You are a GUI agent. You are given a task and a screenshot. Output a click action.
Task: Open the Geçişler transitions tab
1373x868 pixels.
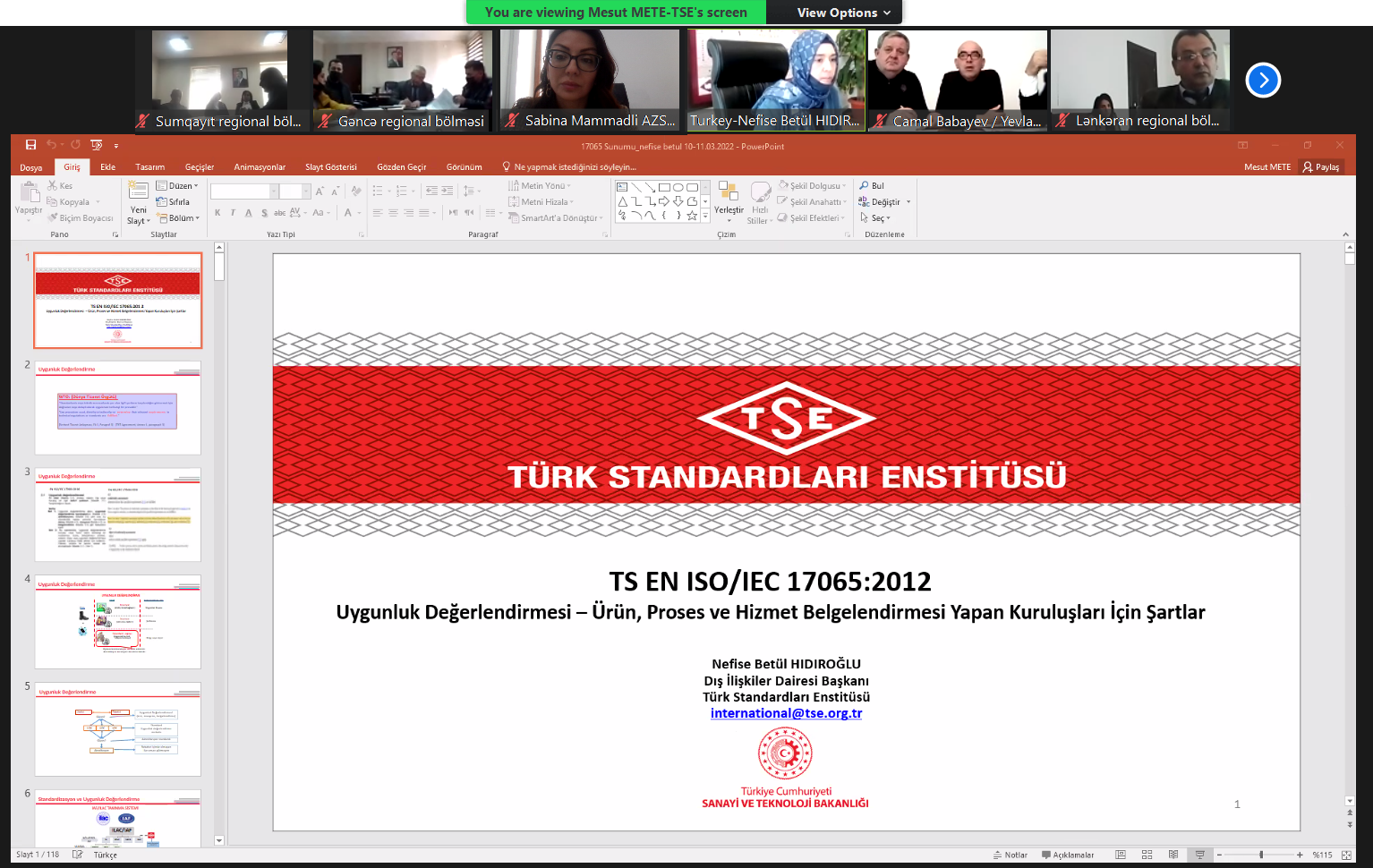tap(200, 167)
